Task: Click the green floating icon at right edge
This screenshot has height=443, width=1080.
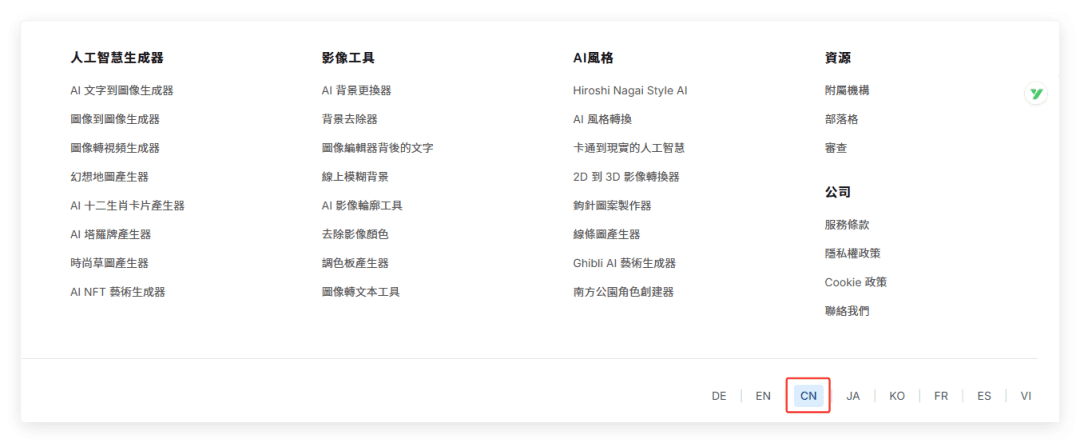Action: [1036, 94]
